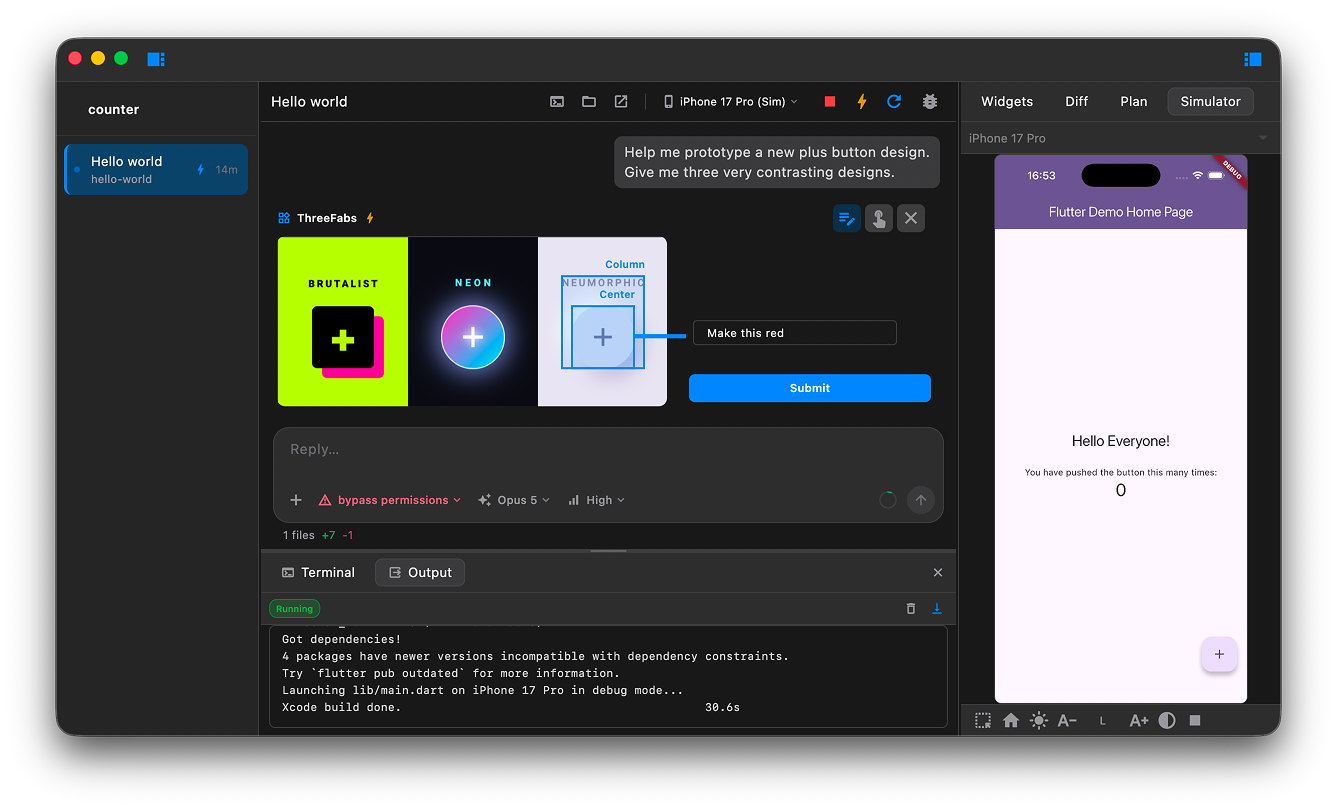Switch to the Diff tab

pos(1077,101)
